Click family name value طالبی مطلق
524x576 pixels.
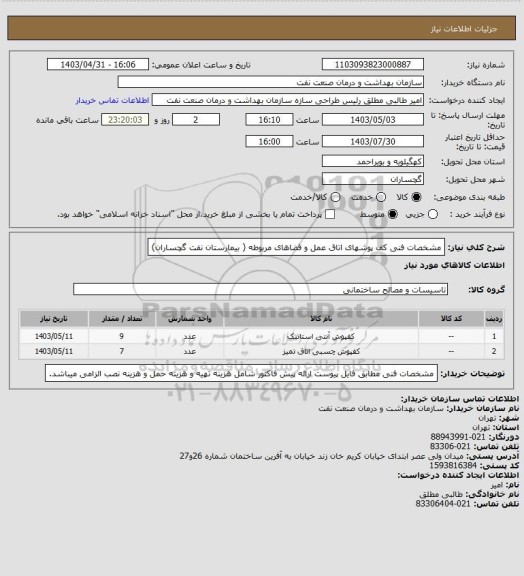(x=441, y=494)
